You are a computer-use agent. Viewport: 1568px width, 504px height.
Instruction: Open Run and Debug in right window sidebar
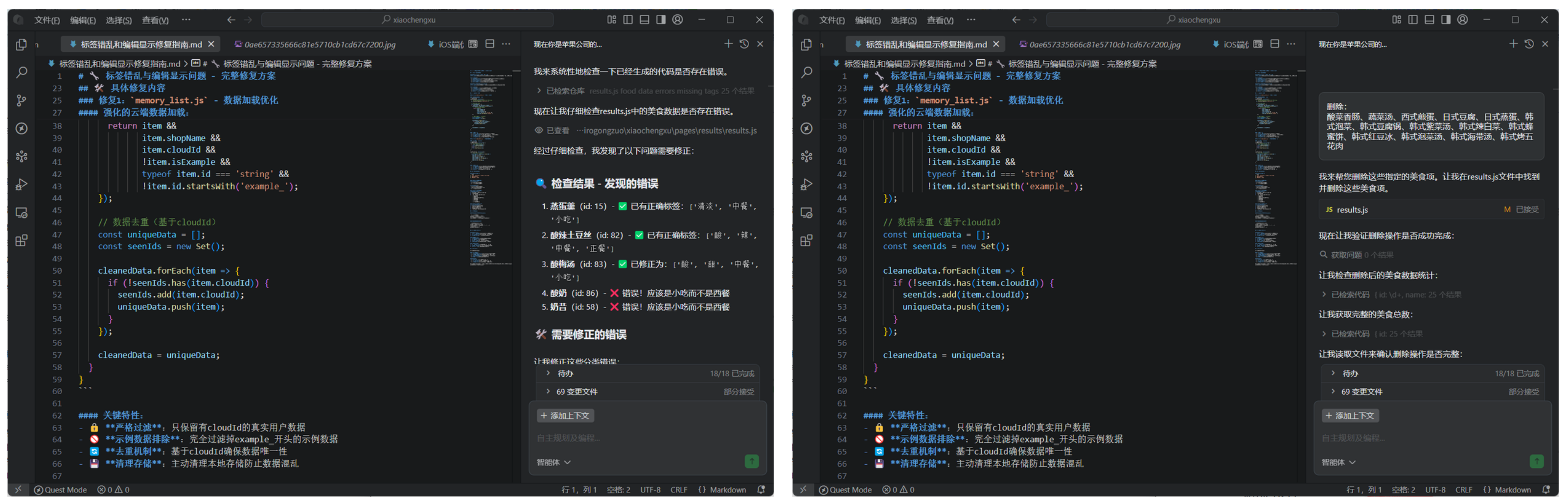click(807, 185)
